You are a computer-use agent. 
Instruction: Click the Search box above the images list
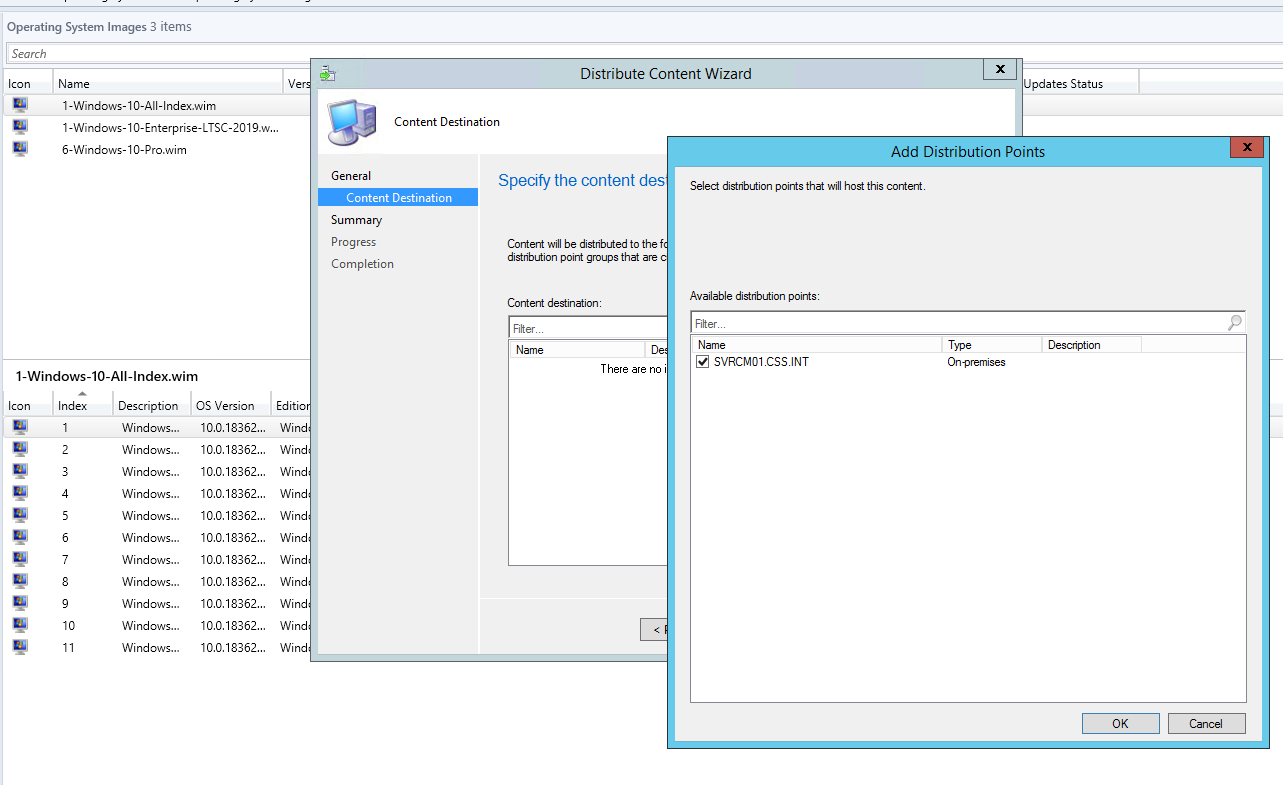pos(150,53)
